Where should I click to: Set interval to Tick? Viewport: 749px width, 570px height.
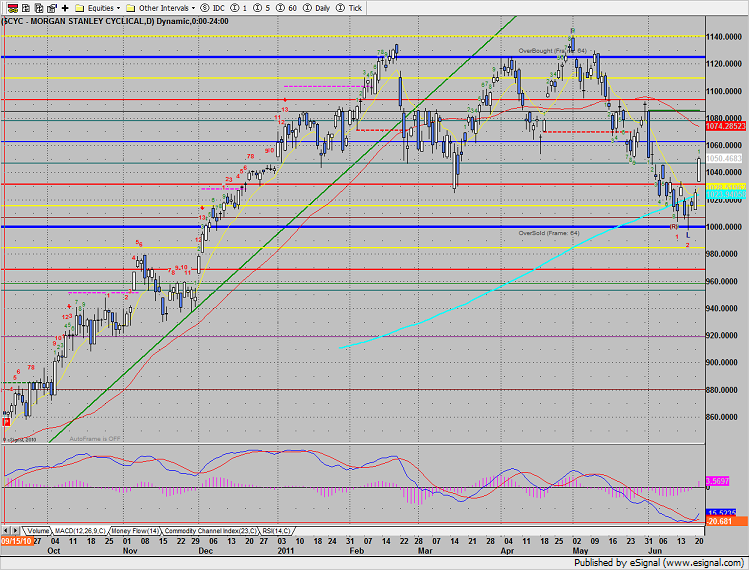[349, 8]
